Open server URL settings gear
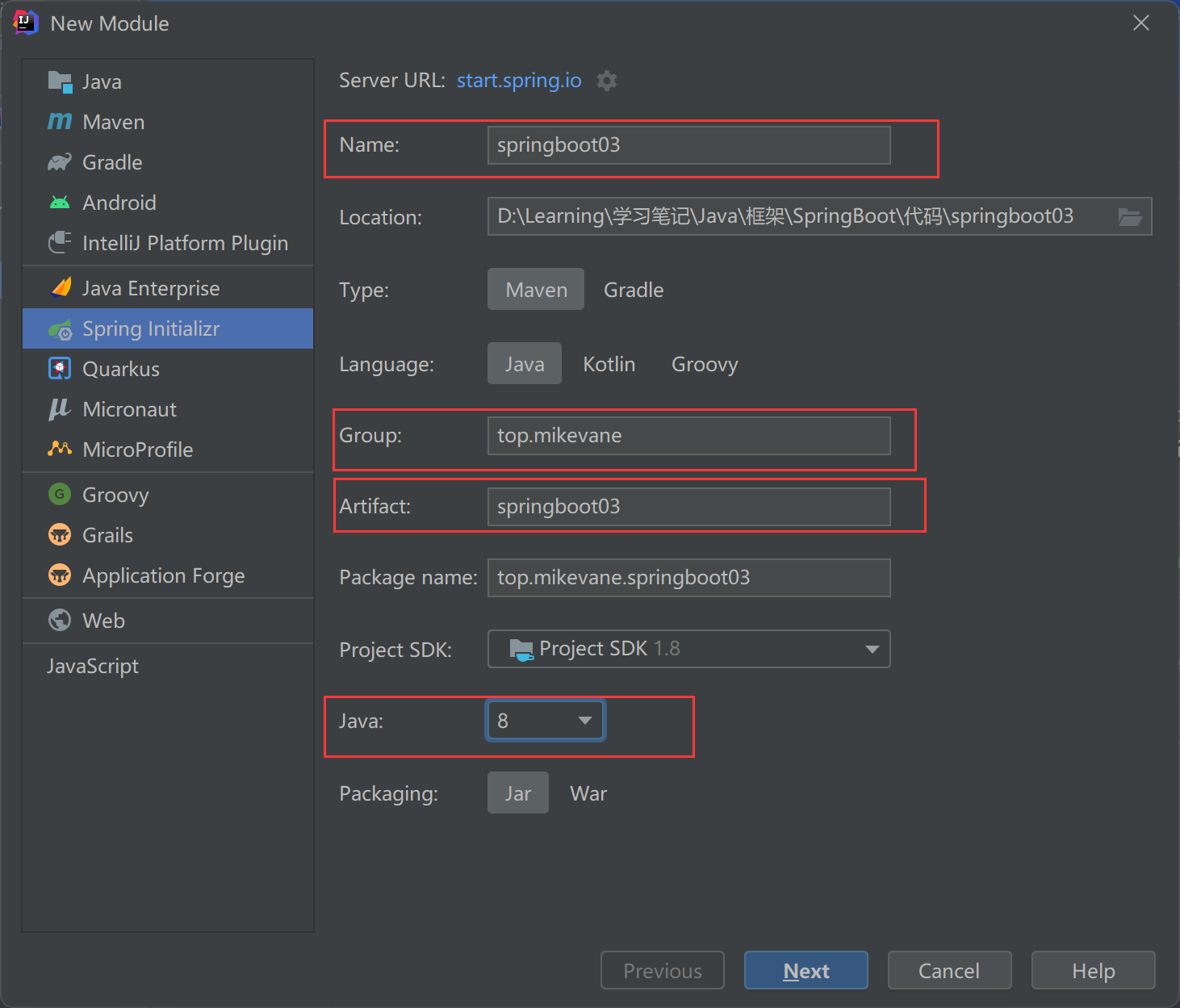This screenshot has width=1180, height=1008. tap(607, 81)
